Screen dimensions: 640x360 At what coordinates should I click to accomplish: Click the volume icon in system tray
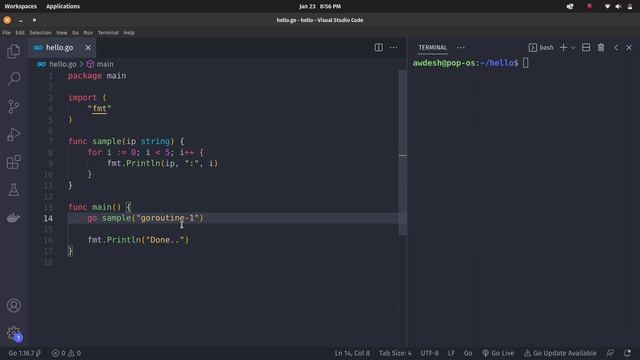618,6
